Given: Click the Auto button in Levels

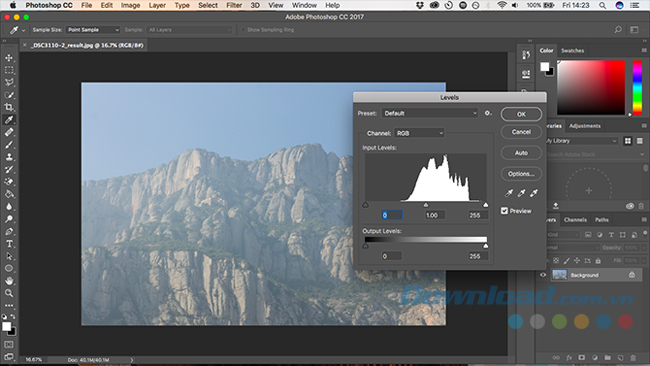Looking at the screenshot, I should 521,153.
